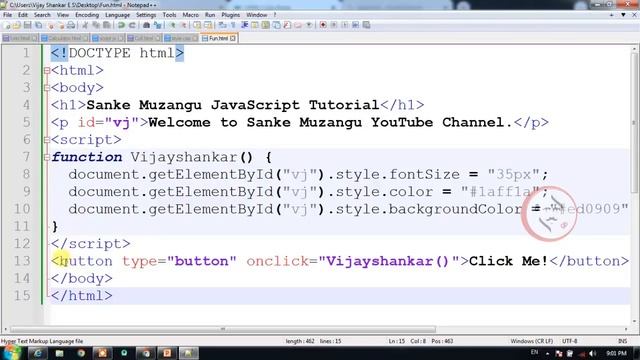Screen dimensions: 640x360
Task: Print the document using the Print icon
Action: [x=71, y=25]
